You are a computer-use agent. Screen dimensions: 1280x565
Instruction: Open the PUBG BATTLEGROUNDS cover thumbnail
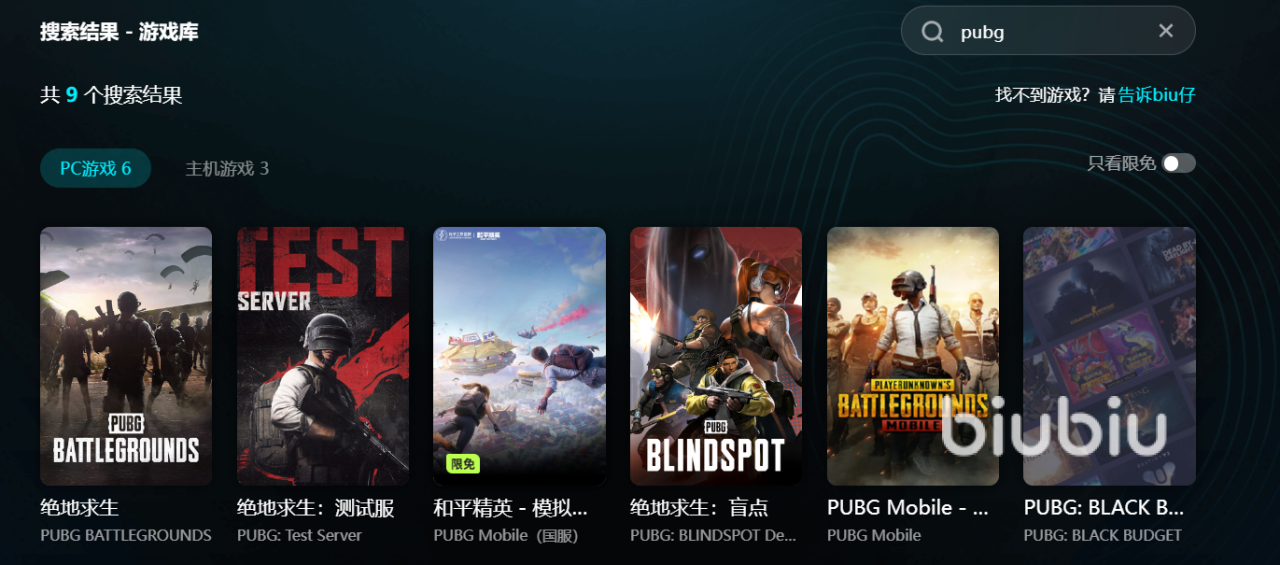coord(126,356)
